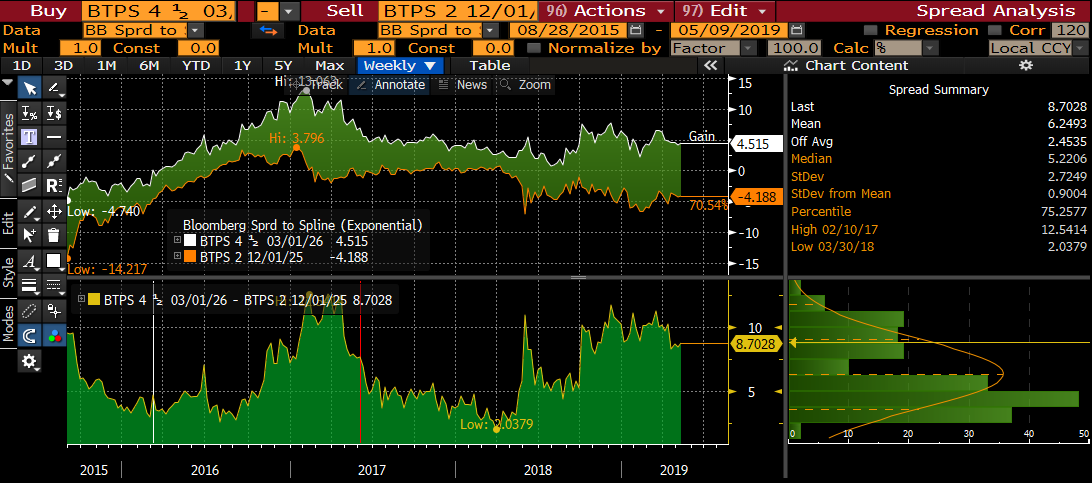1092x483 pixels.
Task: Switch to the Max range
Action: (329, 65)
